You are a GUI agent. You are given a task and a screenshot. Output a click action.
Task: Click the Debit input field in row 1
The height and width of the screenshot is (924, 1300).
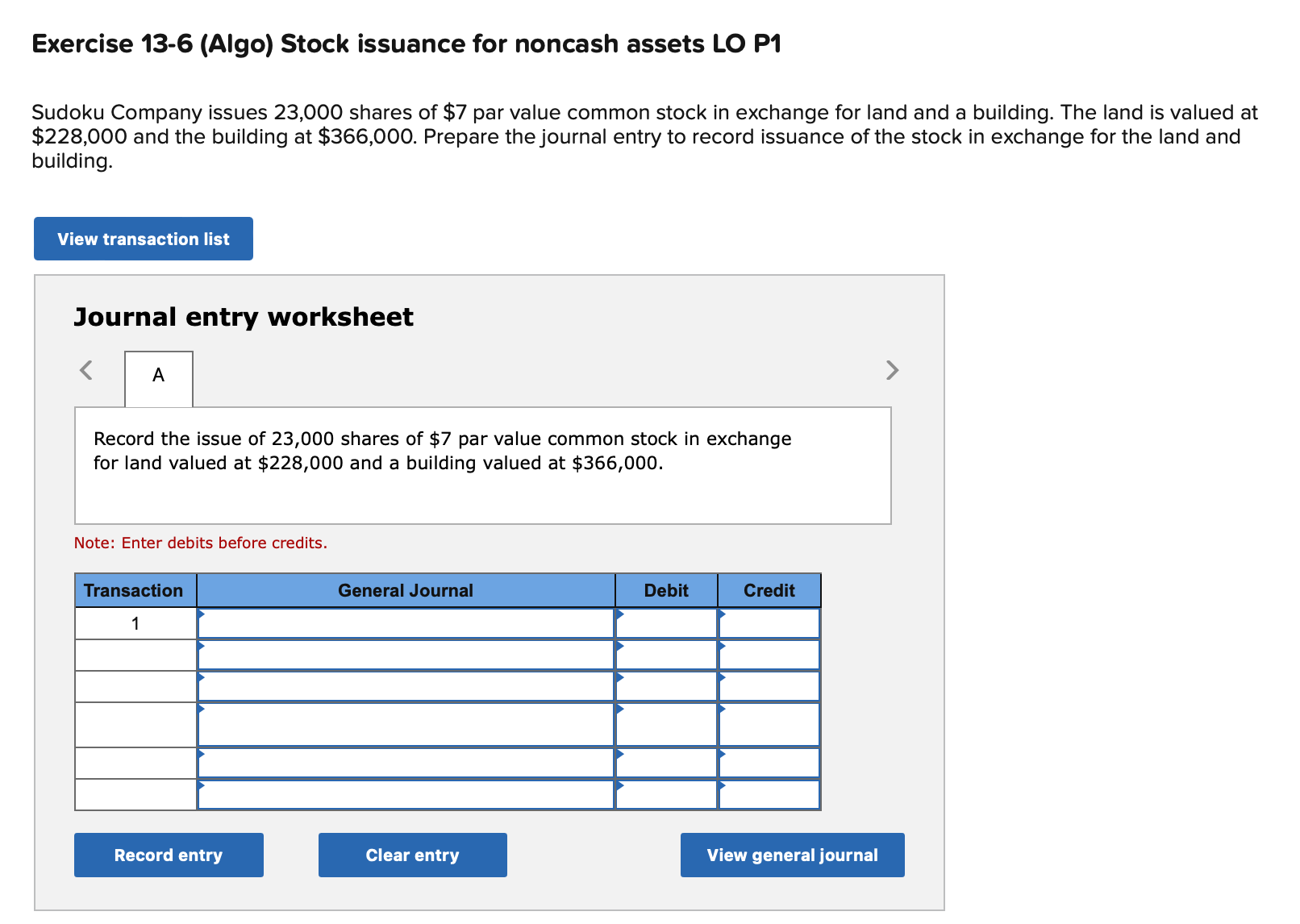[x=666, y=622]
